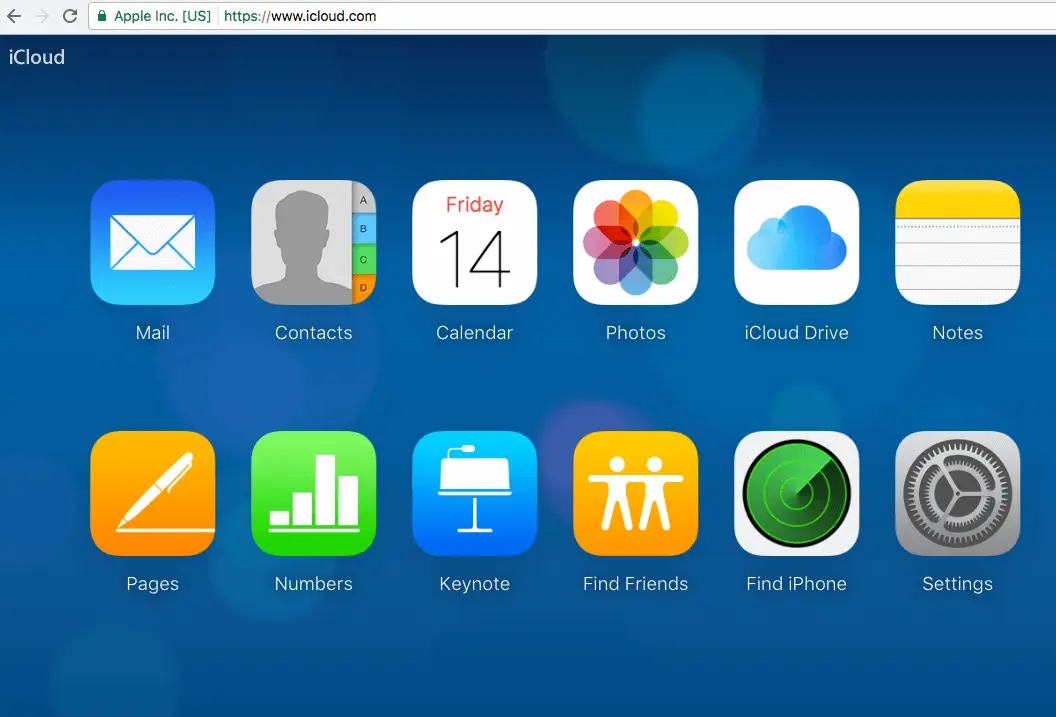Viewport: 1056px width, 717px height.
Task: Click the Numbers label text
Action: point(314,584)
